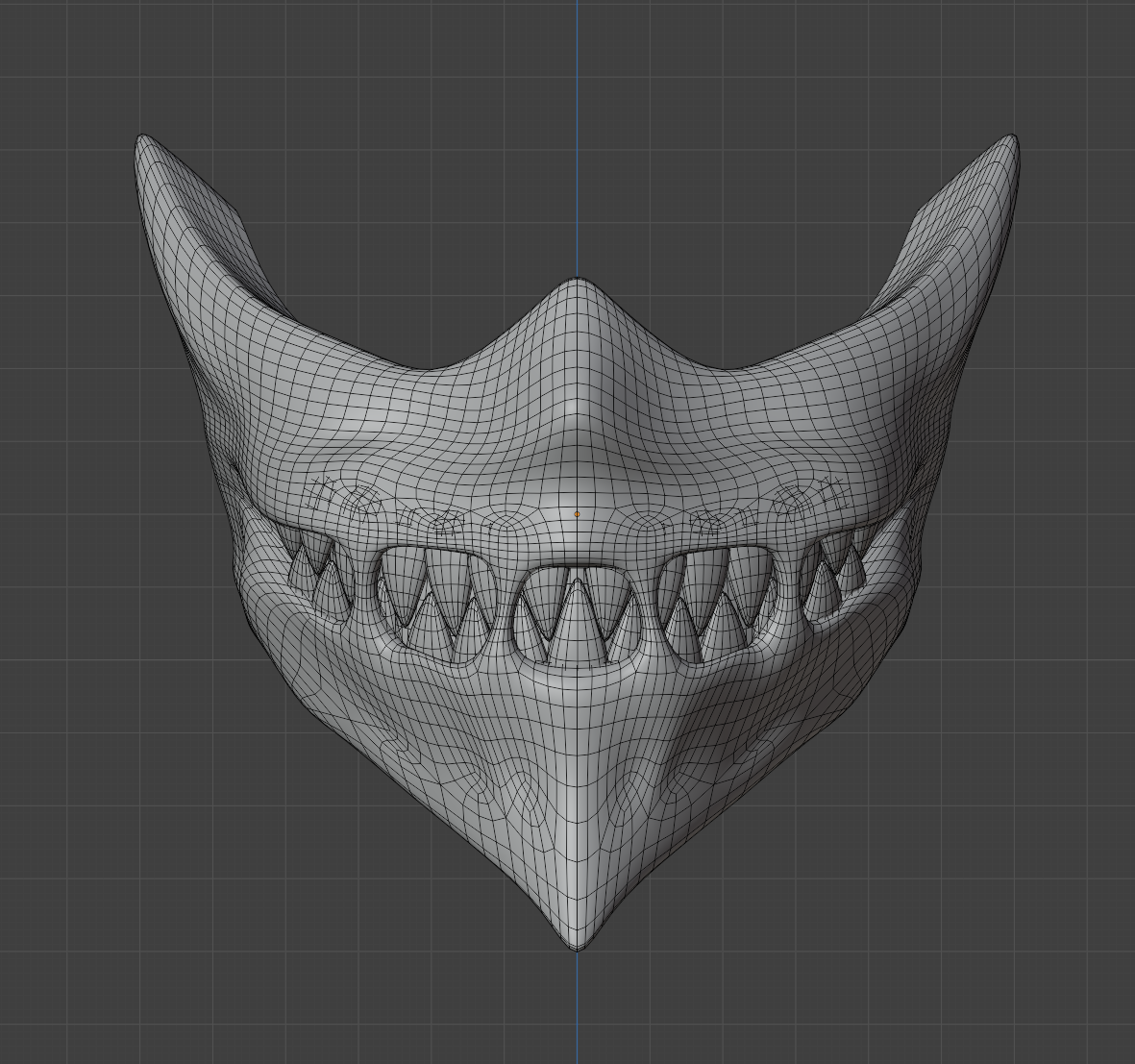Click the orange object origin dot
Screen dimensions: 1135x1064
coord(578,514)
